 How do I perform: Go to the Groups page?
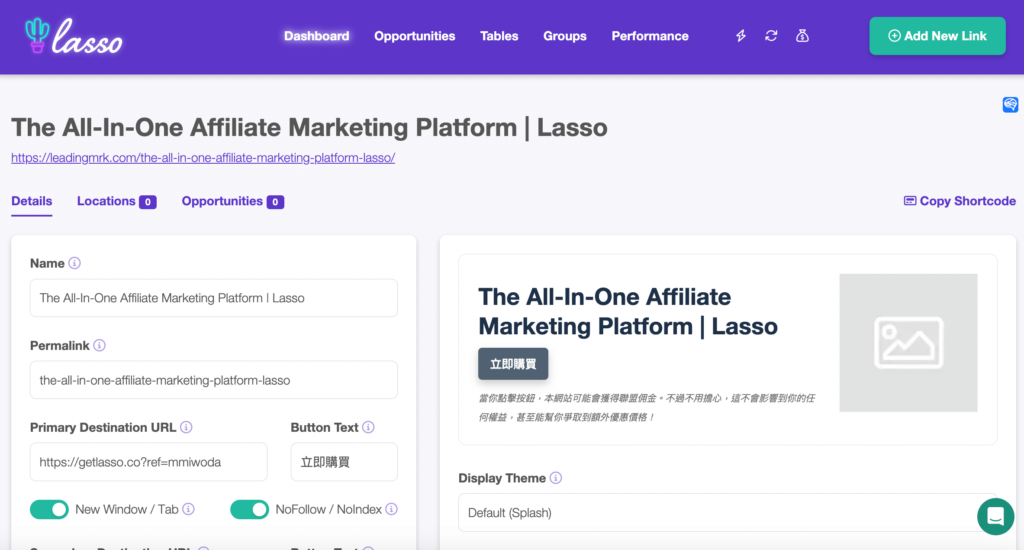[565, 36]
